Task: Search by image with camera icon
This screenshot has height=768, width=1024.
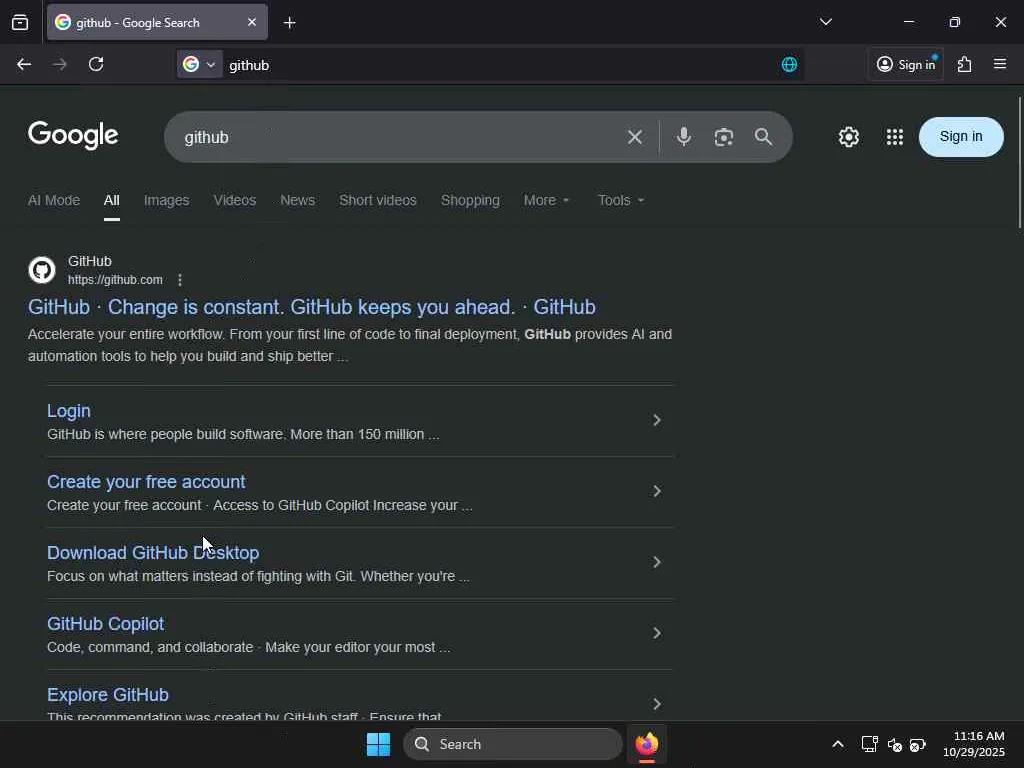Action: (724, 137)
